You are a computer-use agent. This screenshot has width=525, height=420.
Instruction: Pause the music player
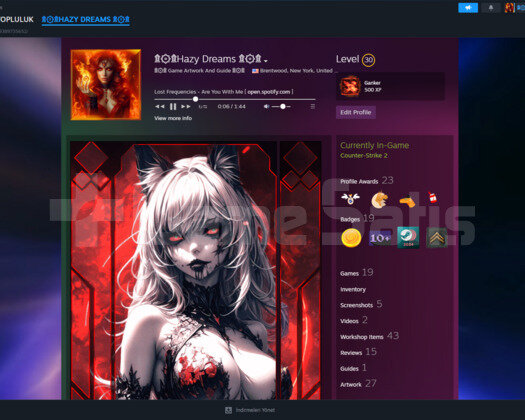173,107
